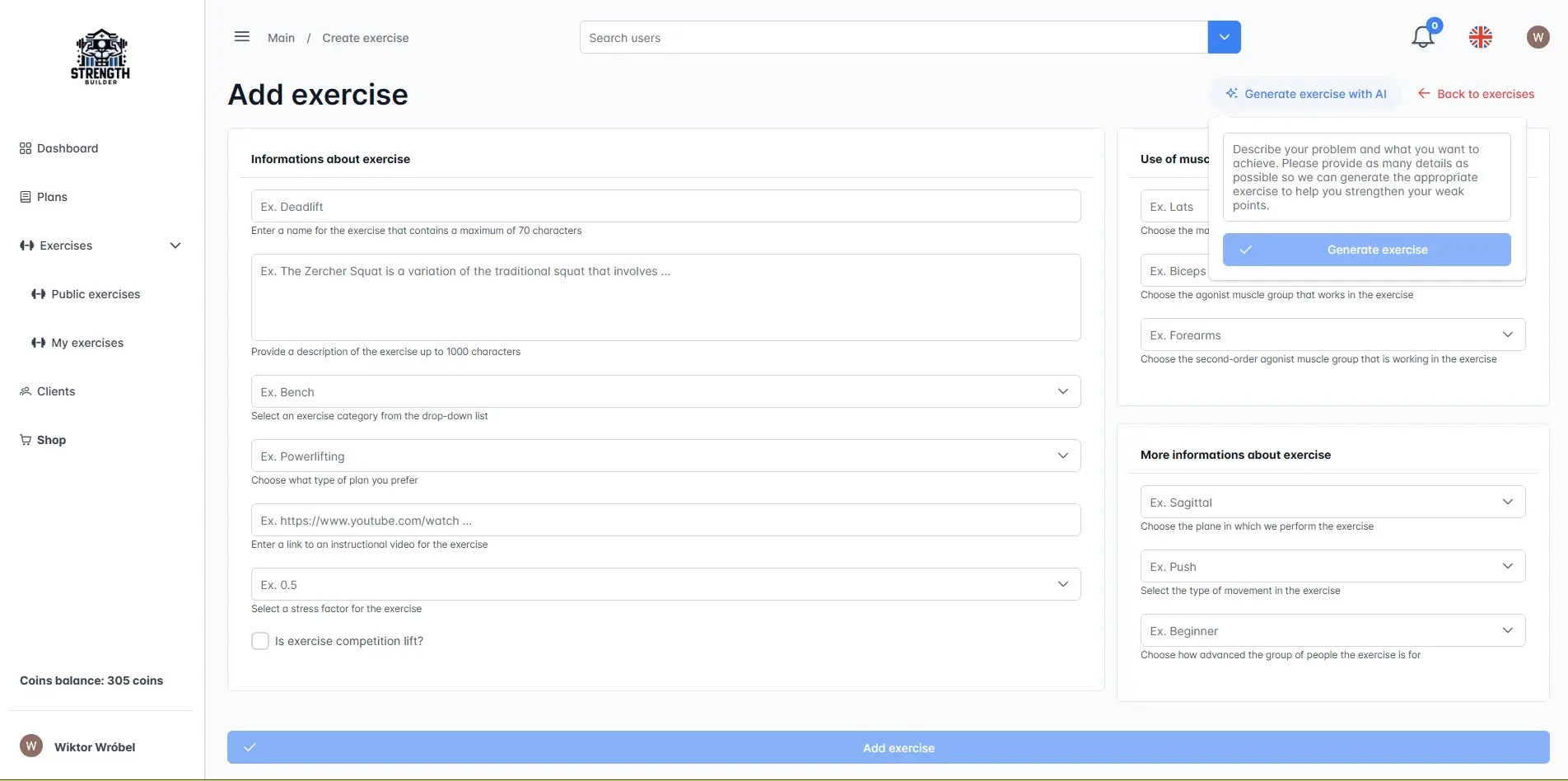Click the Shop cart icon
1568x781 pixels.
point(26,440)
